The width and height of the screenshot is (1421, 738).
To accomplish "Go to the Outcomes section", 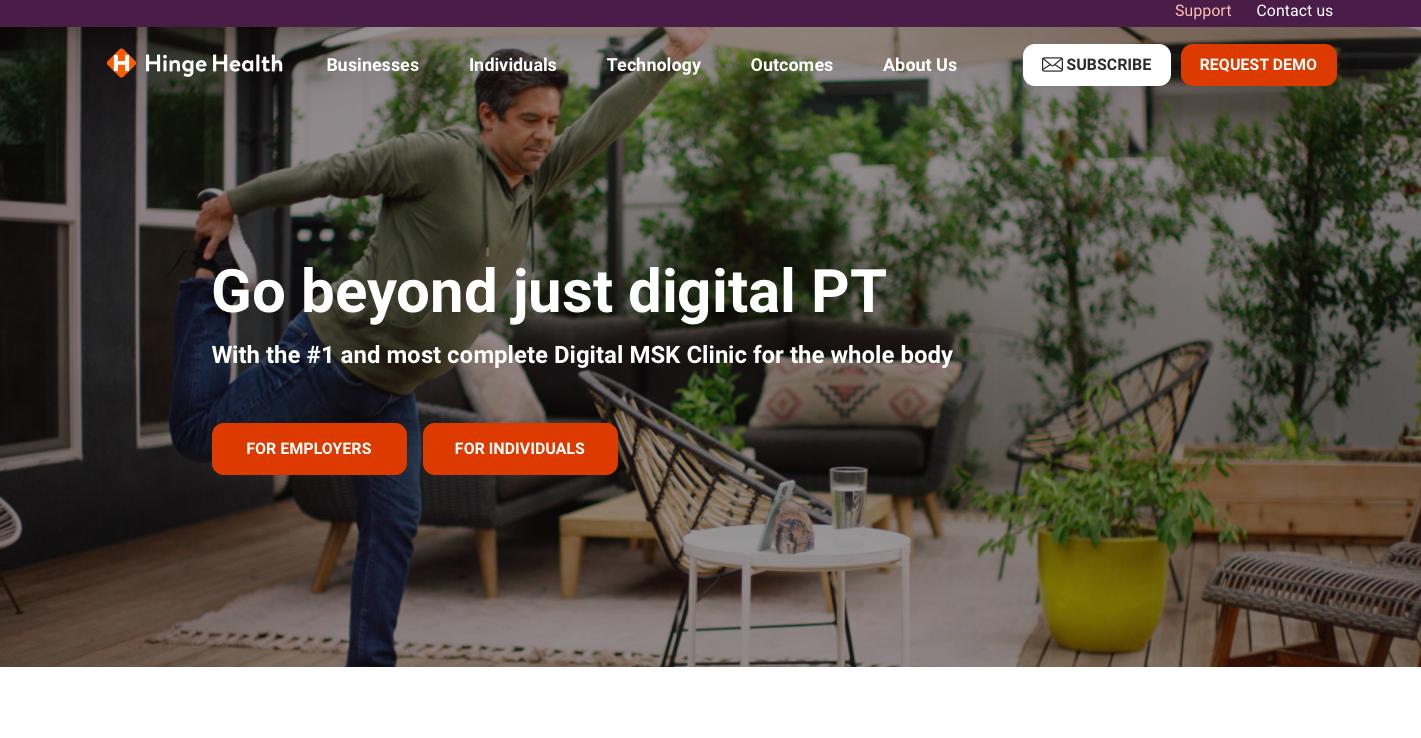I will [791, 65].
